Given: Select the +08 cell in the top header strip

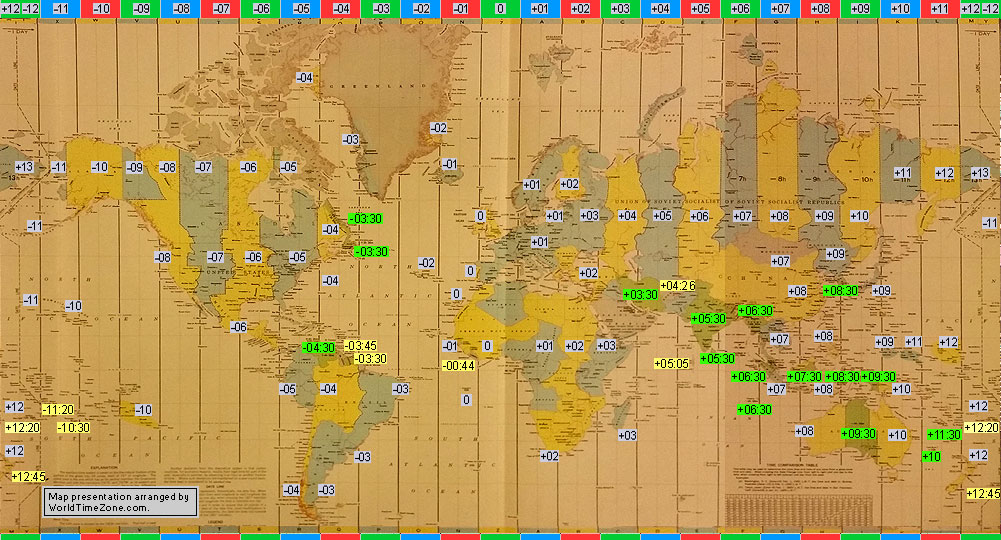Looking at the screenshot, I should (x=820, y=8).
